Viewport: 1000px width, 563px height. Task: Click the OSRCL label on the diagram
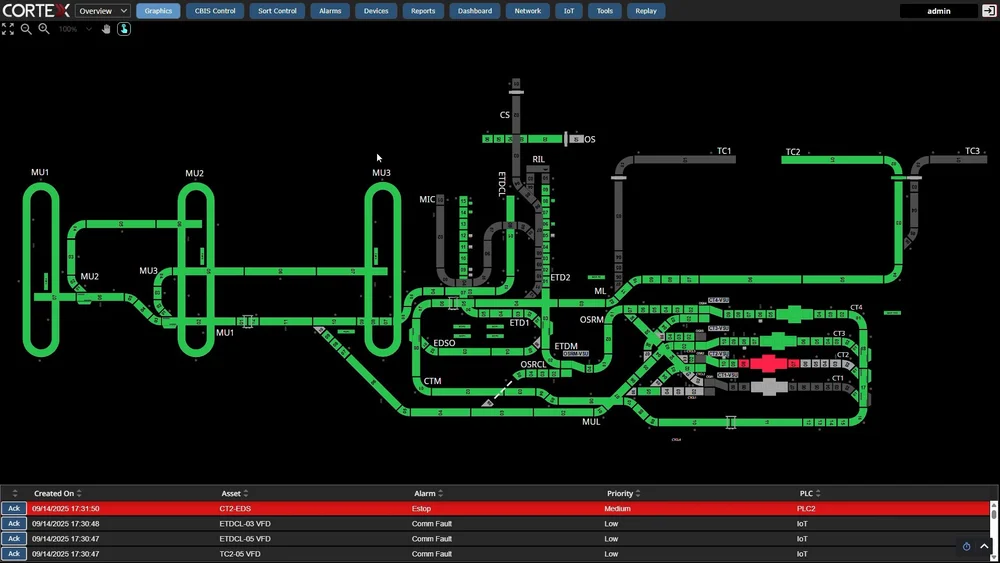coord(533,365)
